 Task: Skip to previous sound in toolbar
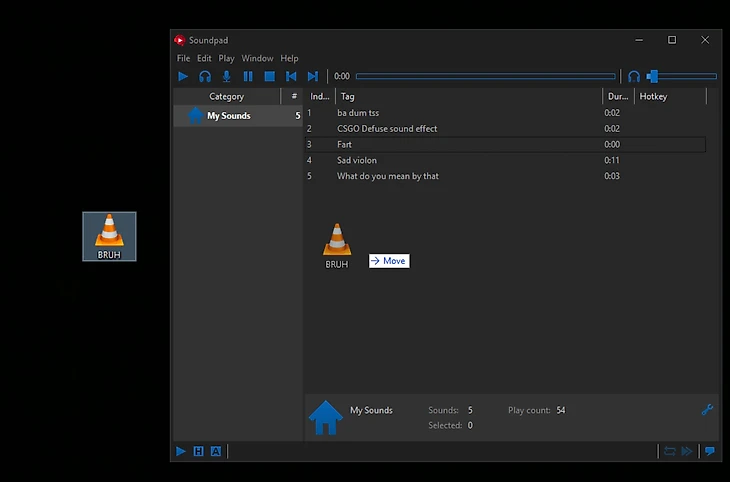(291, 76)
